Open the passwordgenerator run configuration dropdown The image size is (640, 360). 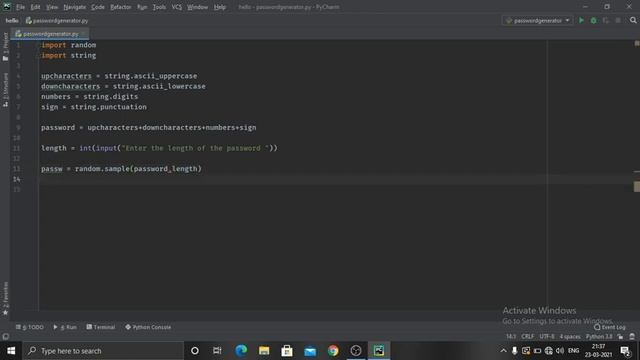pyautogui.click(x=537, y=20)
